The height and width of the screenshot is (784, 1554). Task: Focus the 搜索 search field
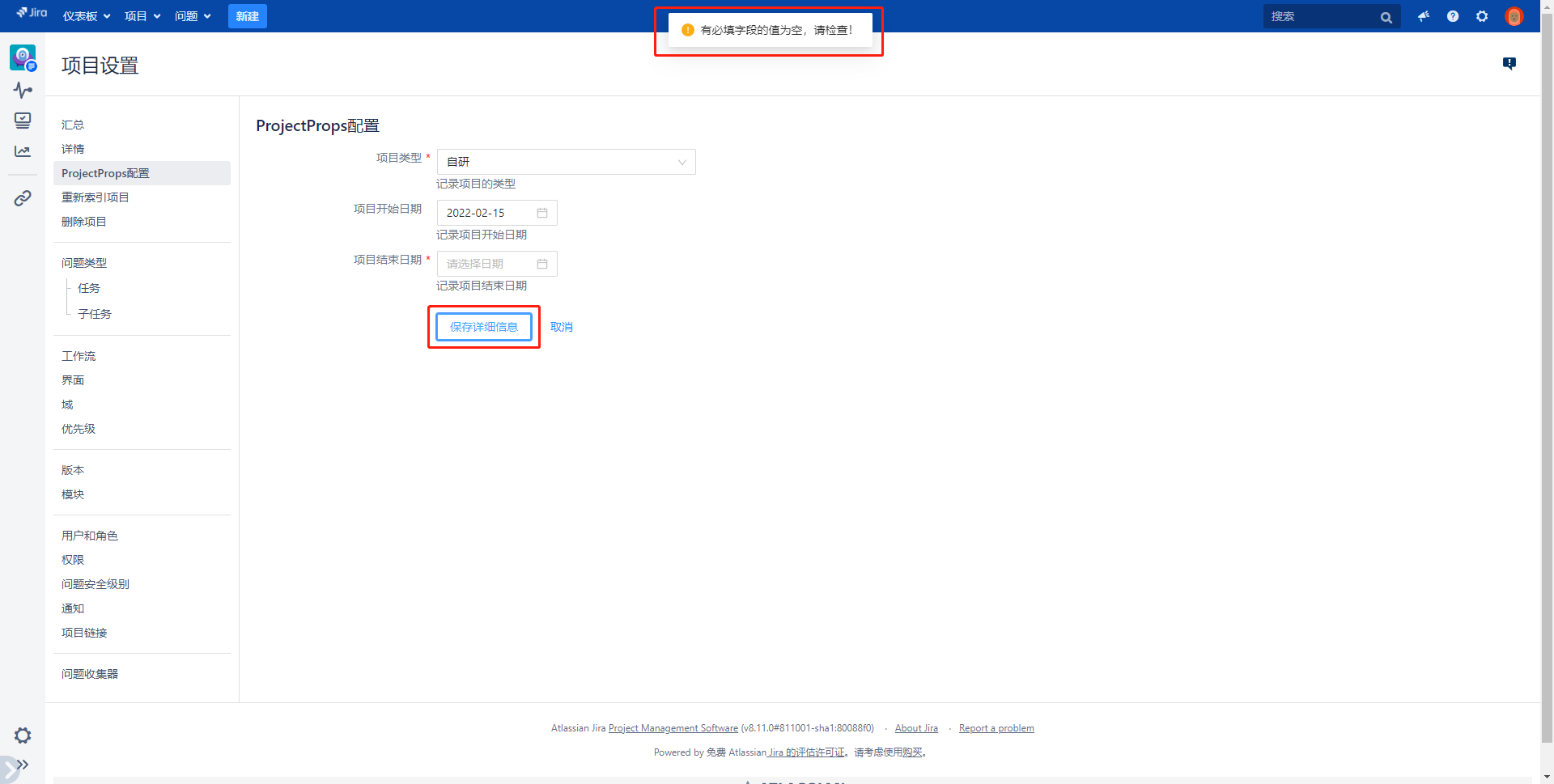pyautogui.click(x=1321, y=16)
